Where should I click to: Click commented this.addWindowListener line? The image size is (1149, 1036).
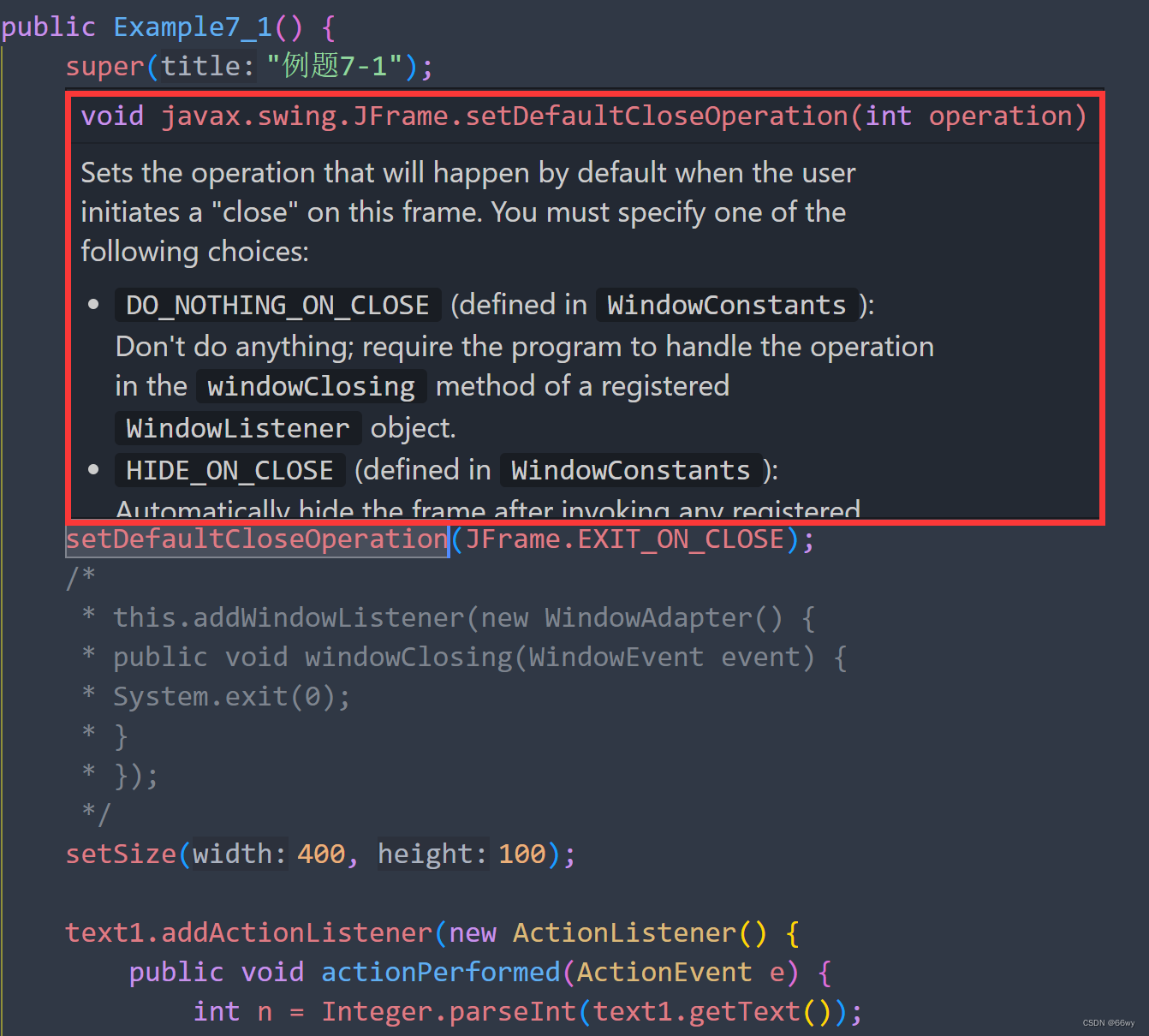(x=464, y=617)
